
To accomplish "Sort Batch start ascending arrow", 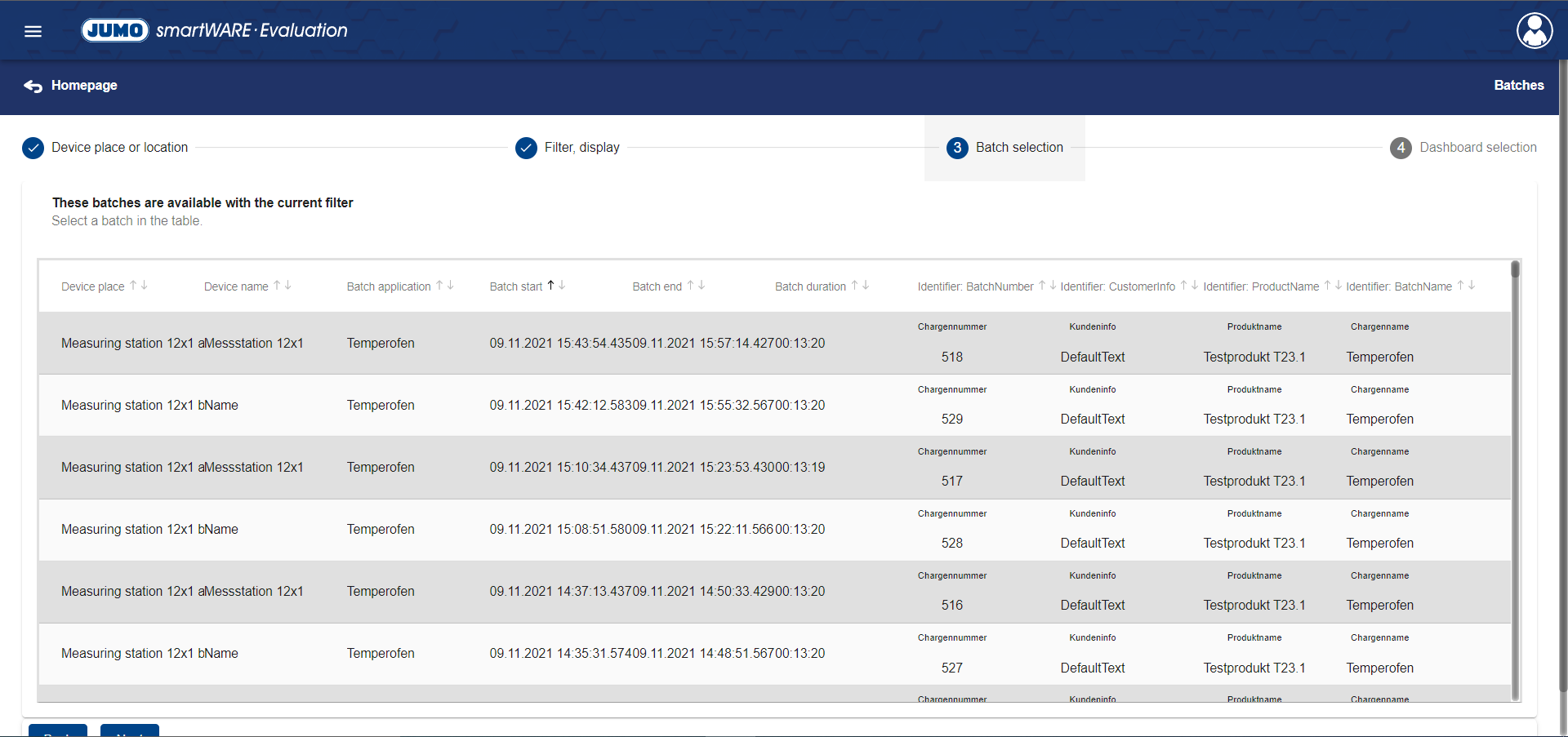I will point(550,286).
